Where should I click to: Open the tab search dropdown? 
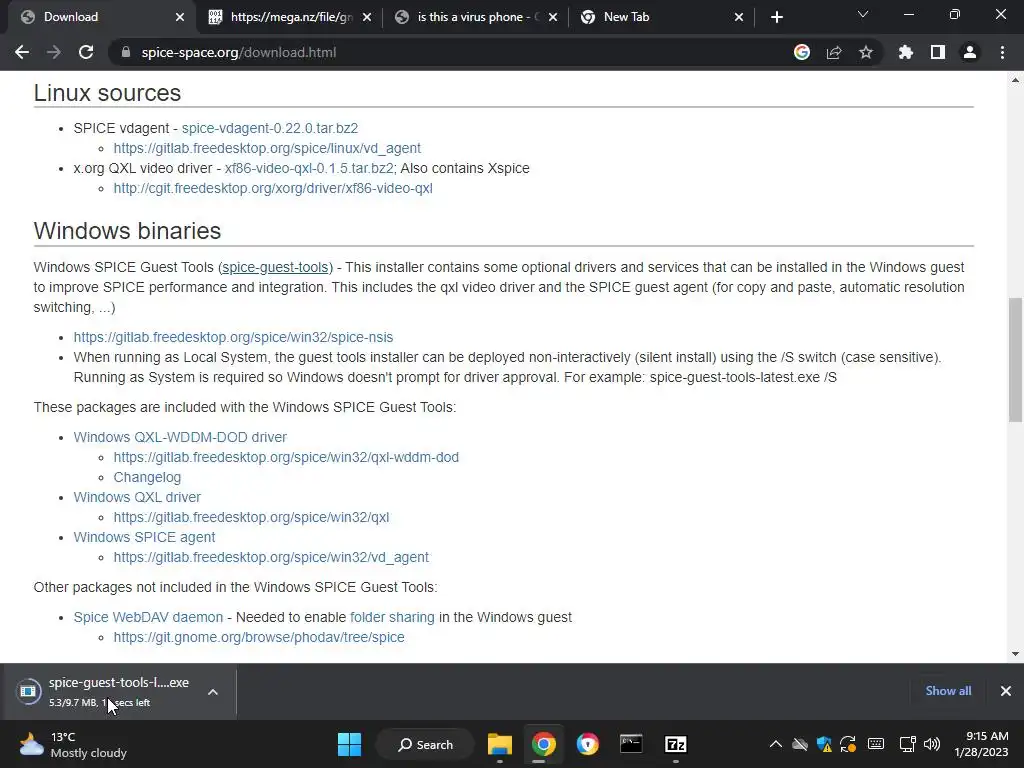click(x=863, y=14)
